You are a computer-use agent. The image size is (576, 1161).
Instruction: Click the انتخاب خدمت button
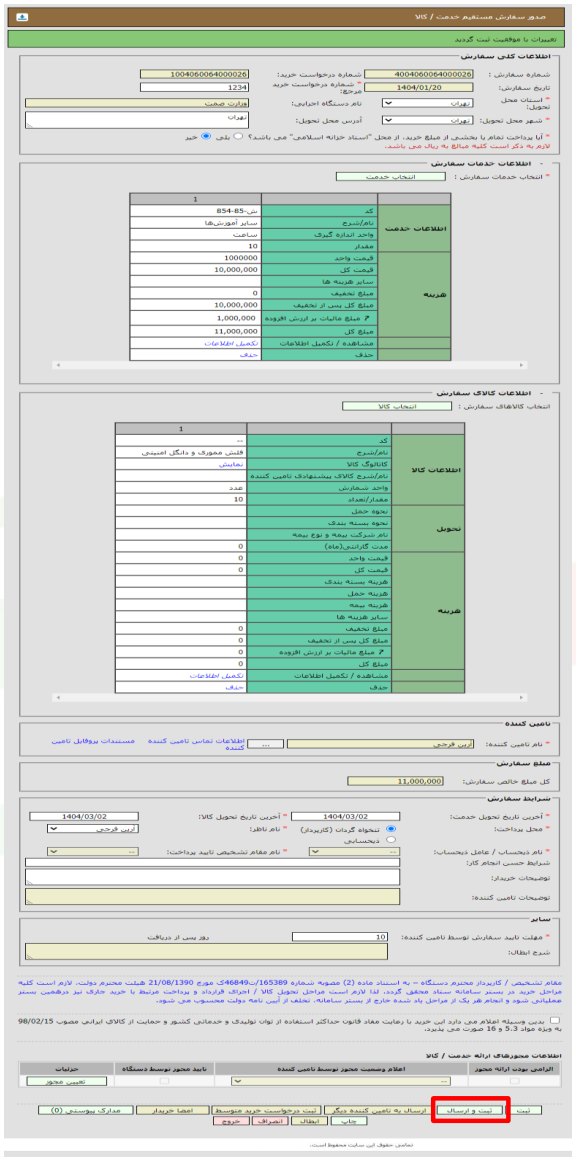click(x=392, y=177)
